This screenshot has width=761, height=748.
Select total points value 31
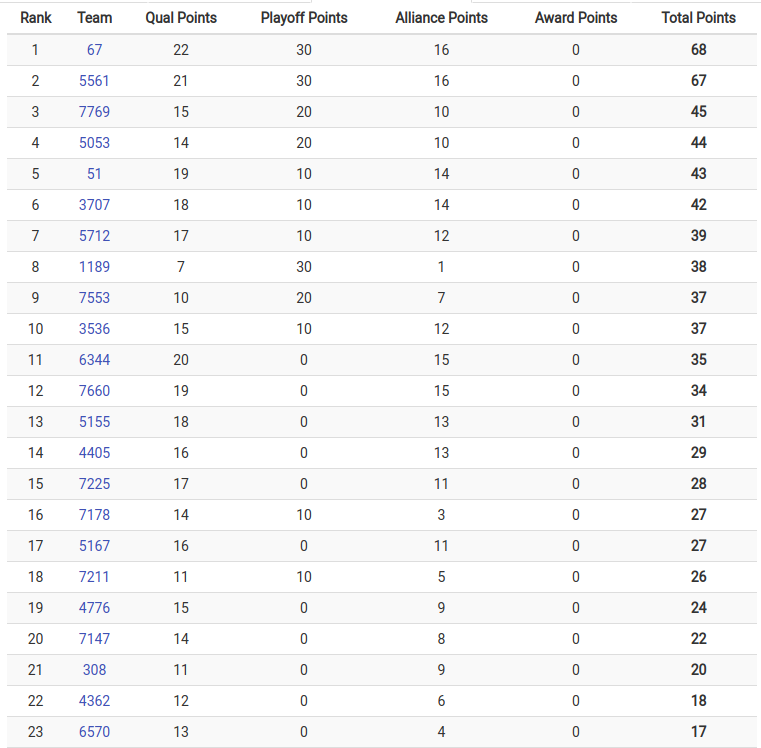point(698,422)
